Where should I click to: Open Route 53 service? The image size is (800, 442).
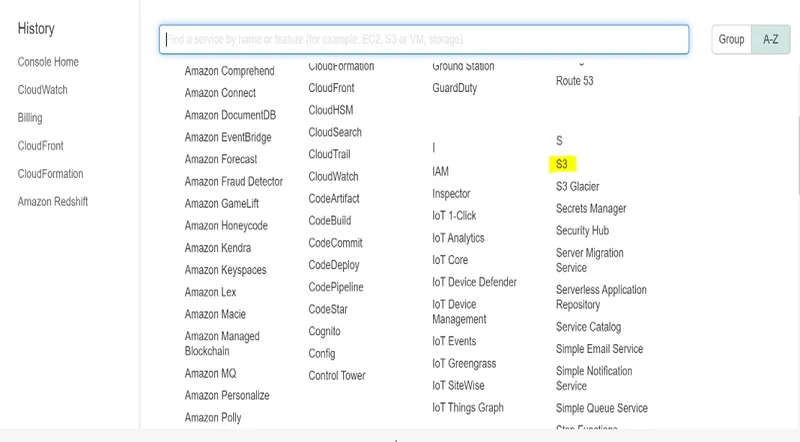click(x=574, y=81)
